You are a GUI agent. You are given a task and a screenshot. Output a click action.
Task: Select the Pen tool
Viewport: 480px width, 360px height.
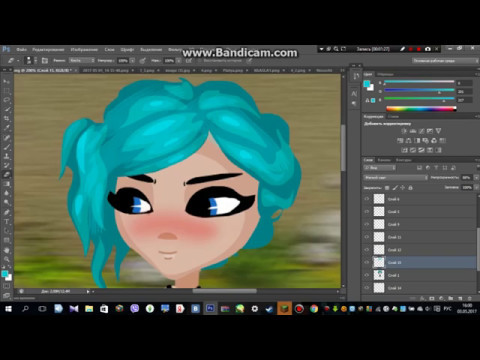(x=6, y=212)
